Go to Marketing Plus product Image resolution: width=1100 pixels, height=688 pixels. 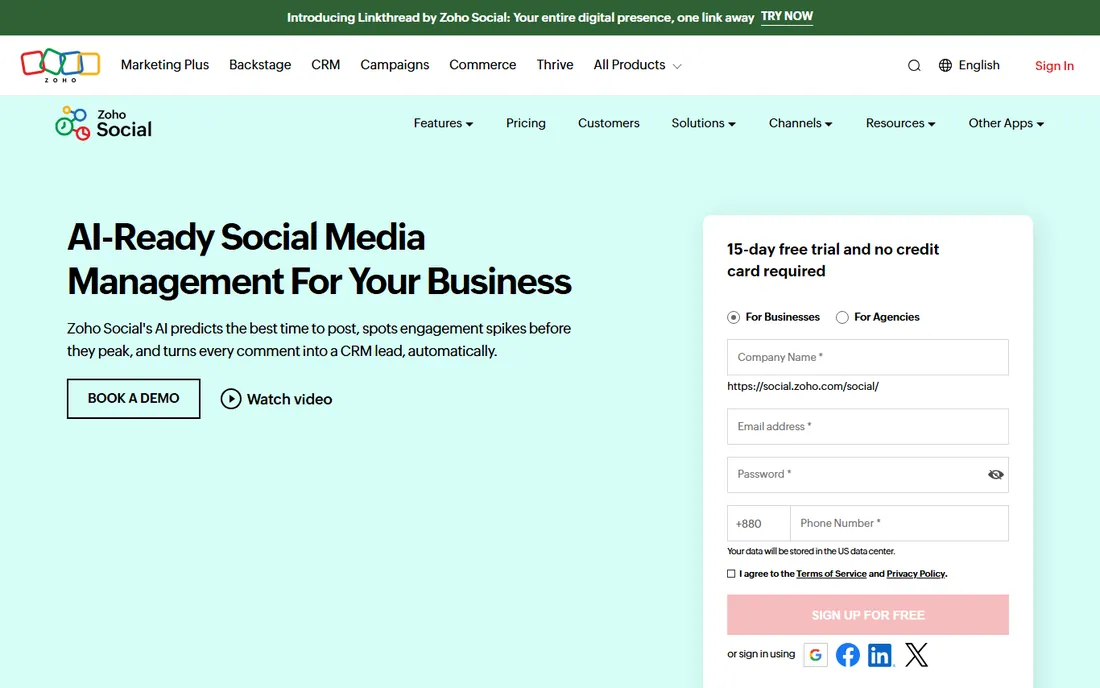coord(165,65)
